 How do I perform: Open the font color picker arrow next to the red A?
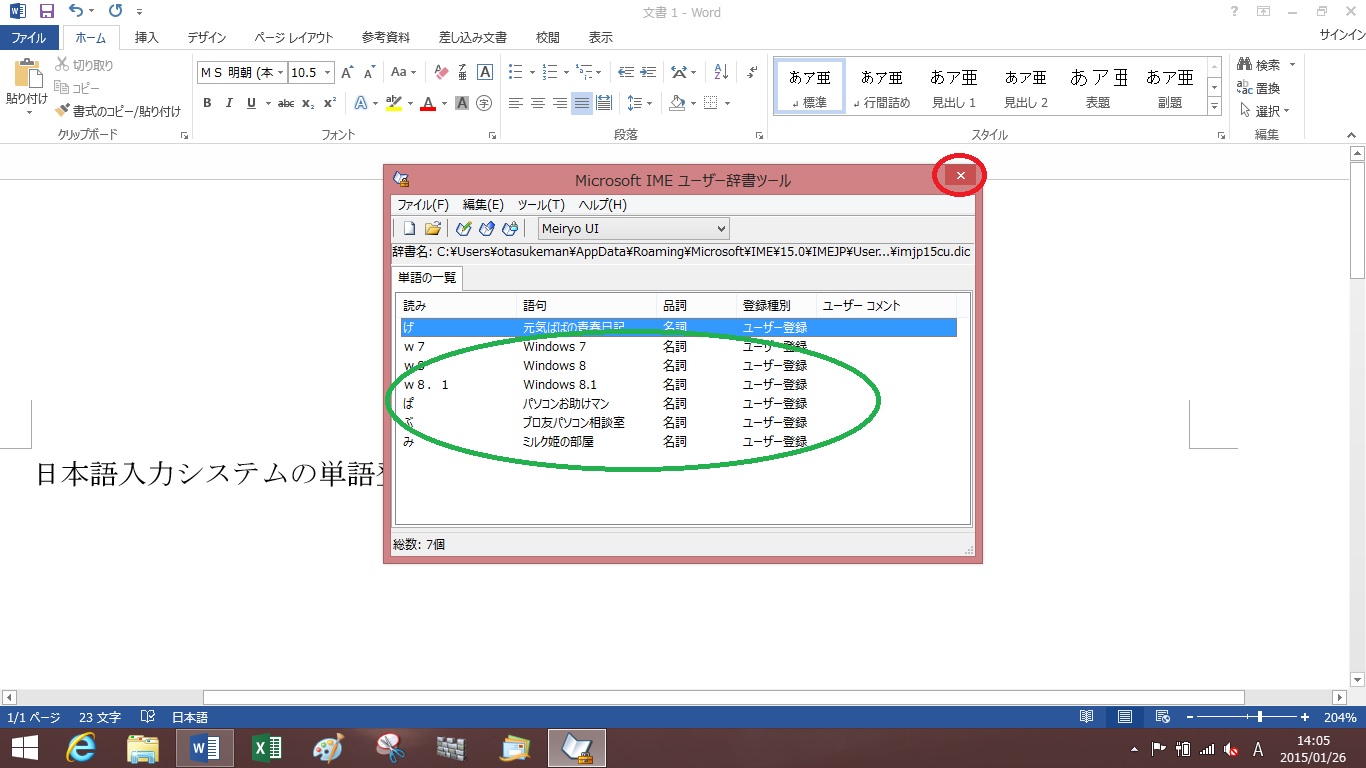[445, 103]
